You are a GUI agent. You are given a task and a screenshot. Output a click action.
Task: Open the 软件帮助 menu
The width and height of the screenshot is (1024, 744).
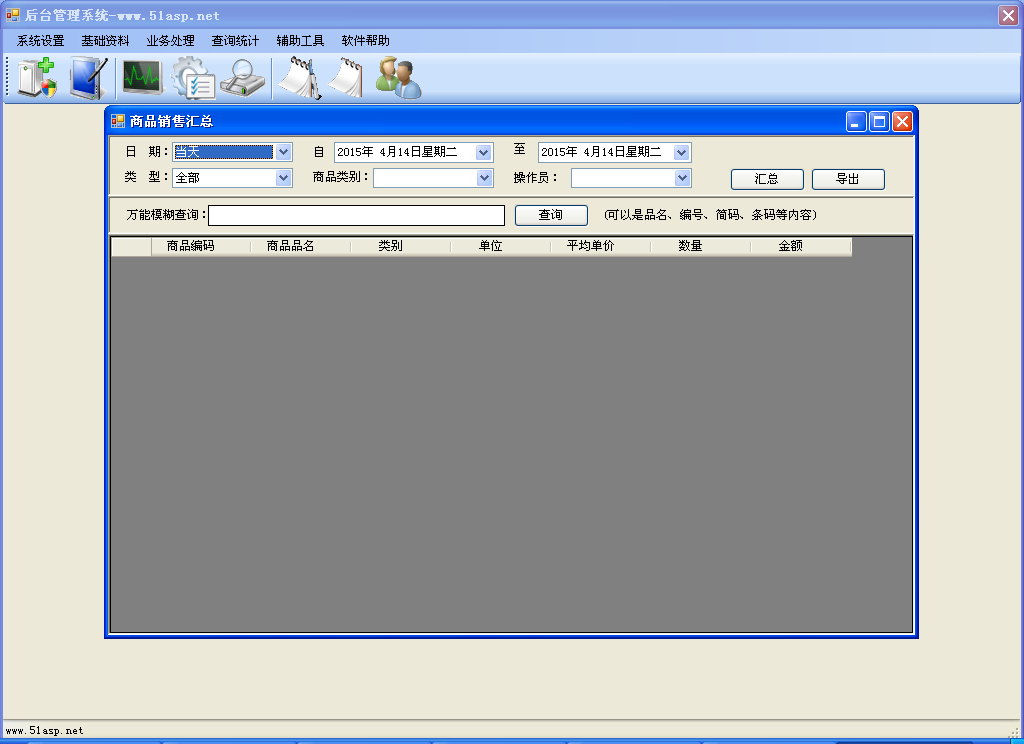365,40
